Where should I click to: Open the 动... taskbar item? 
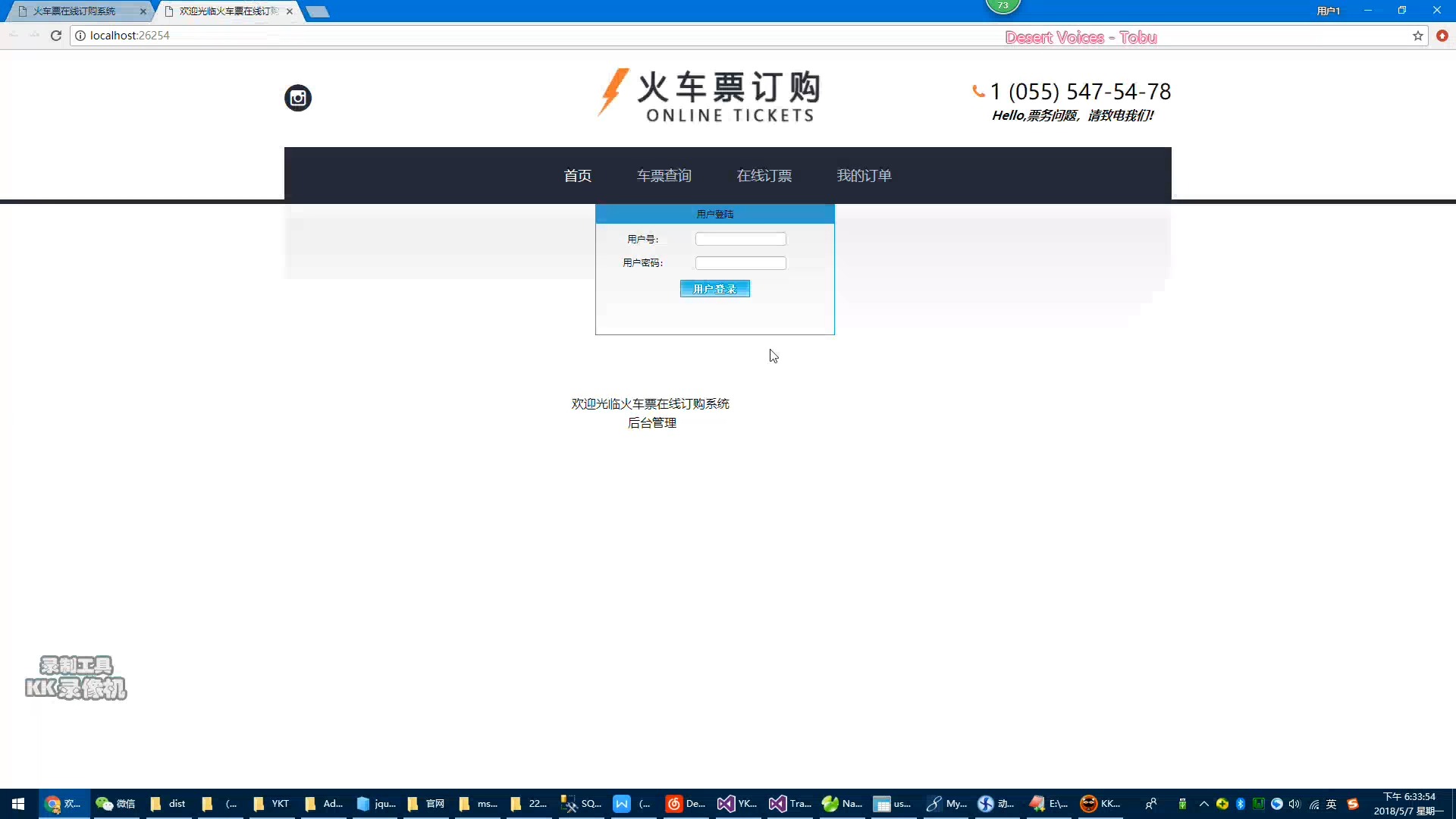[996, 804]
